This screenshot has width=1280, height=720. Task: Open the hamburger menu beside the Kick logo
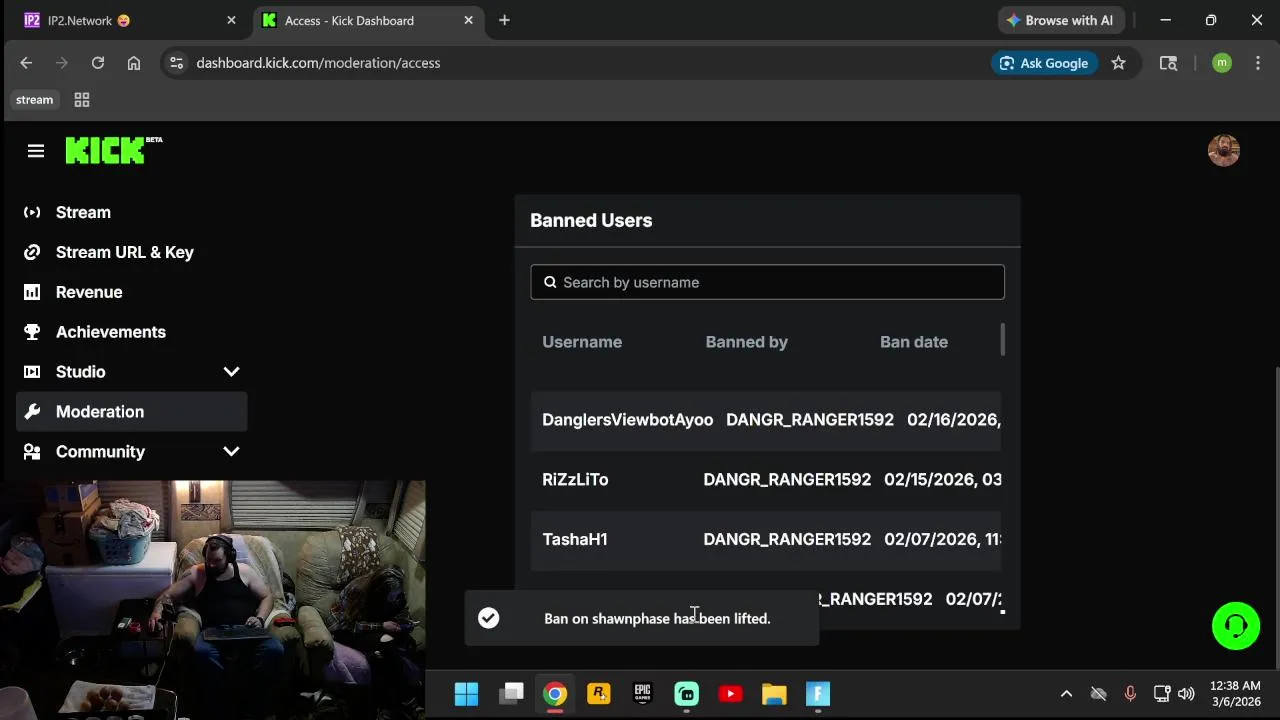click(x=36, y=151)
